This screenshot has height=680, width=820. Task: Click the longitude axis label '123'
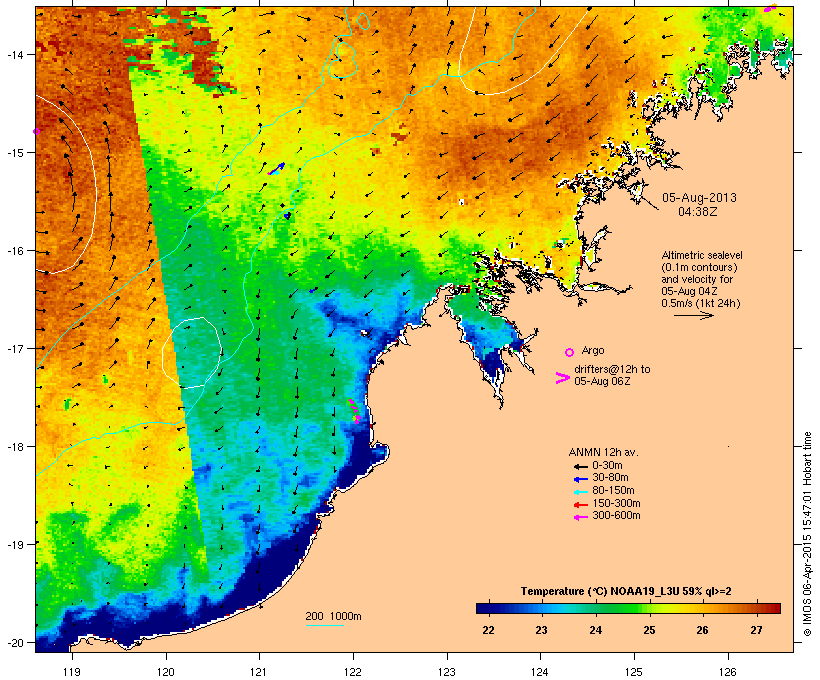447,672
